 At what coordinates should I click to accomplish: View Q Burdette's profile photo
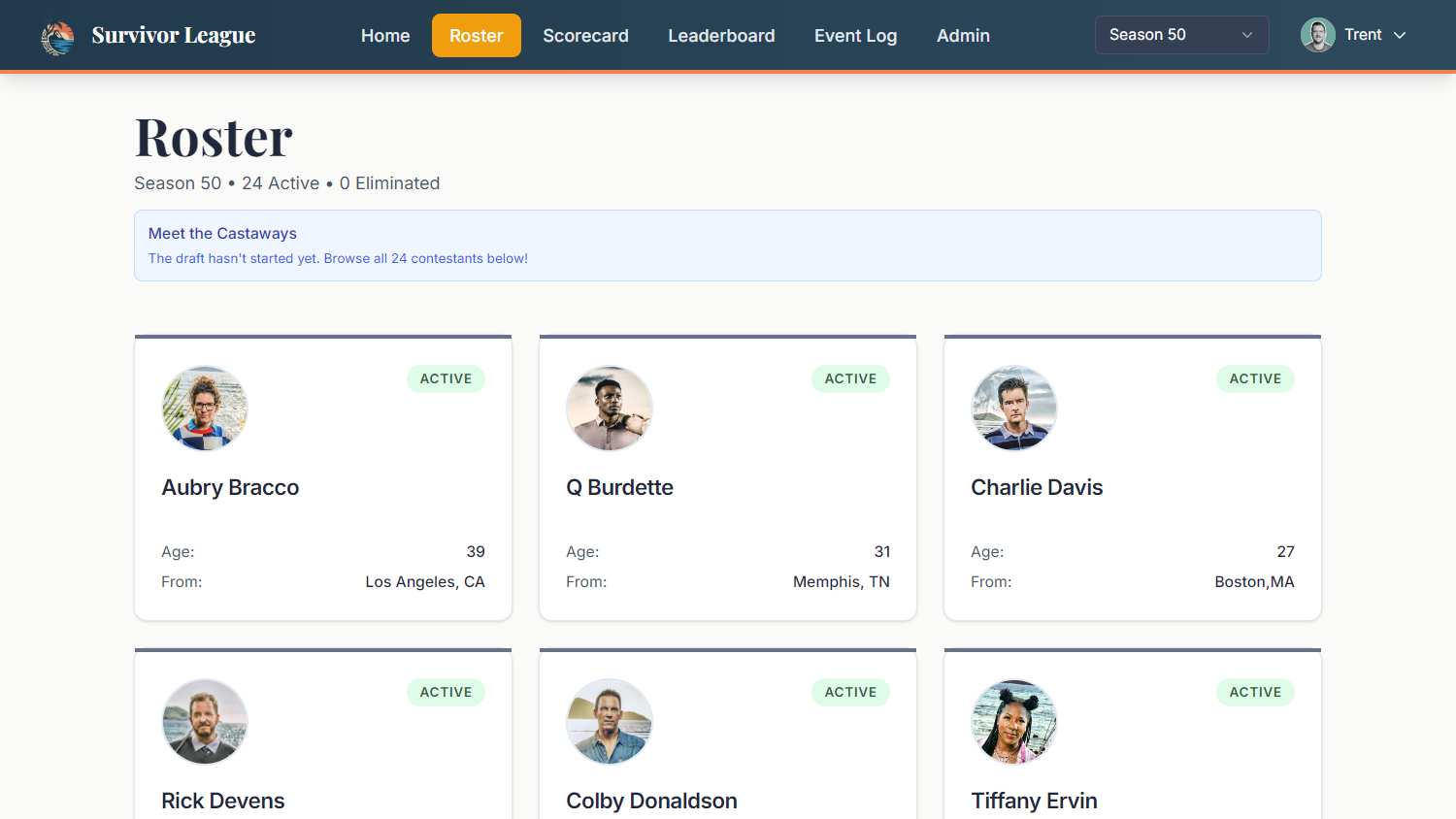point(610,409)
